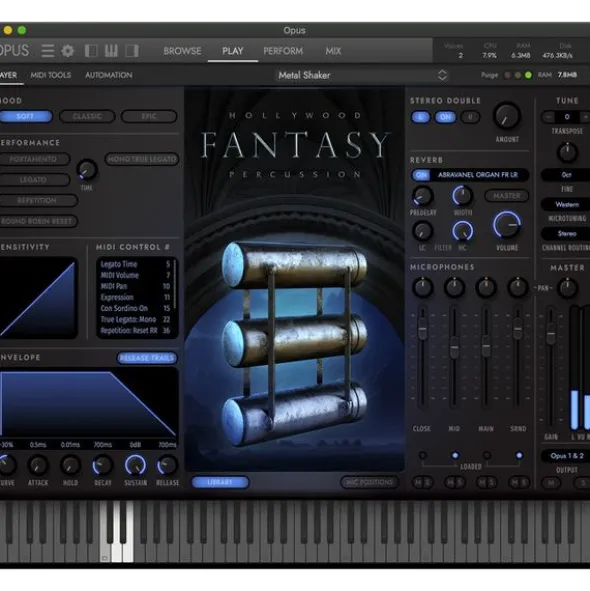Enable Portamento performance mode
The image size is (590, 591).
(x=33, y=159)
